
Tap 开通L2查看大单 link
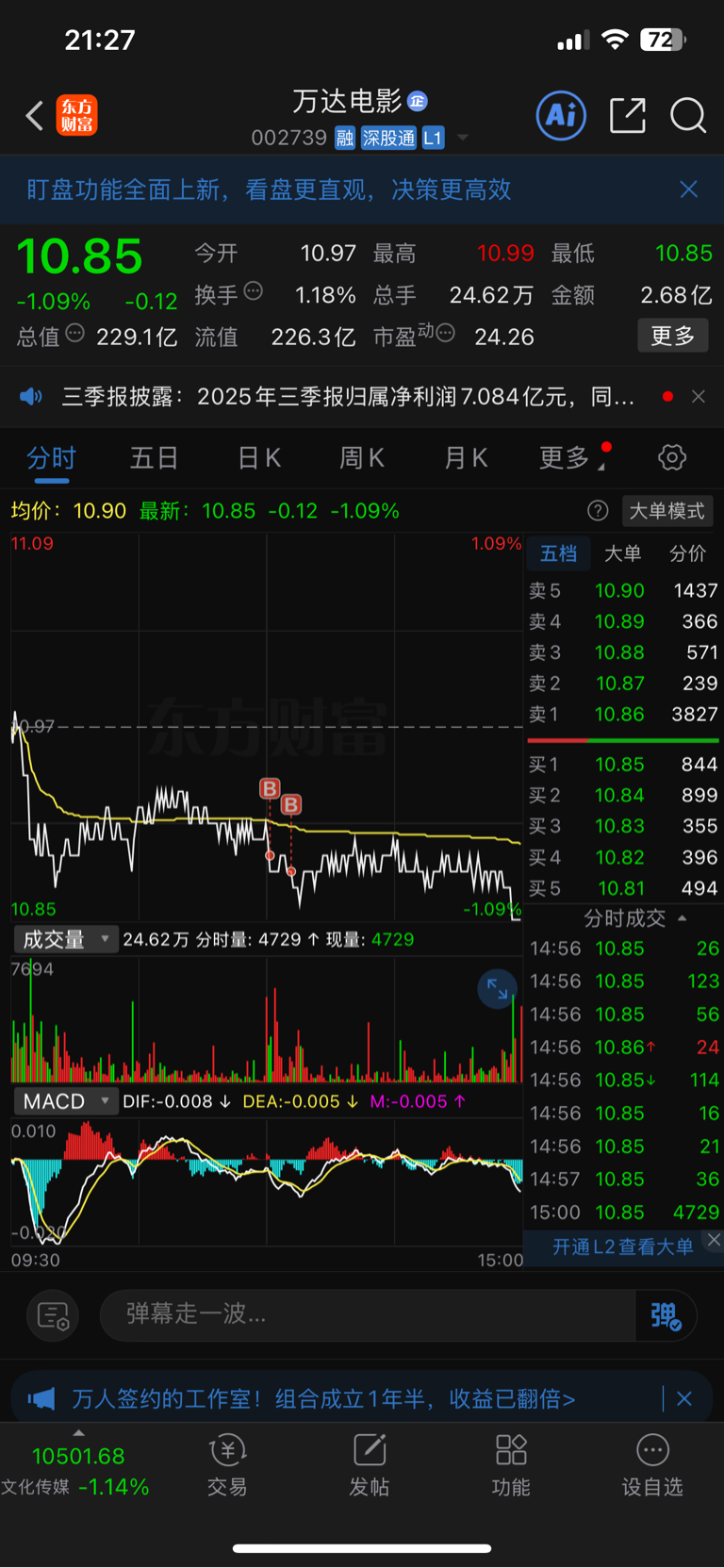tap(622, 1246)
